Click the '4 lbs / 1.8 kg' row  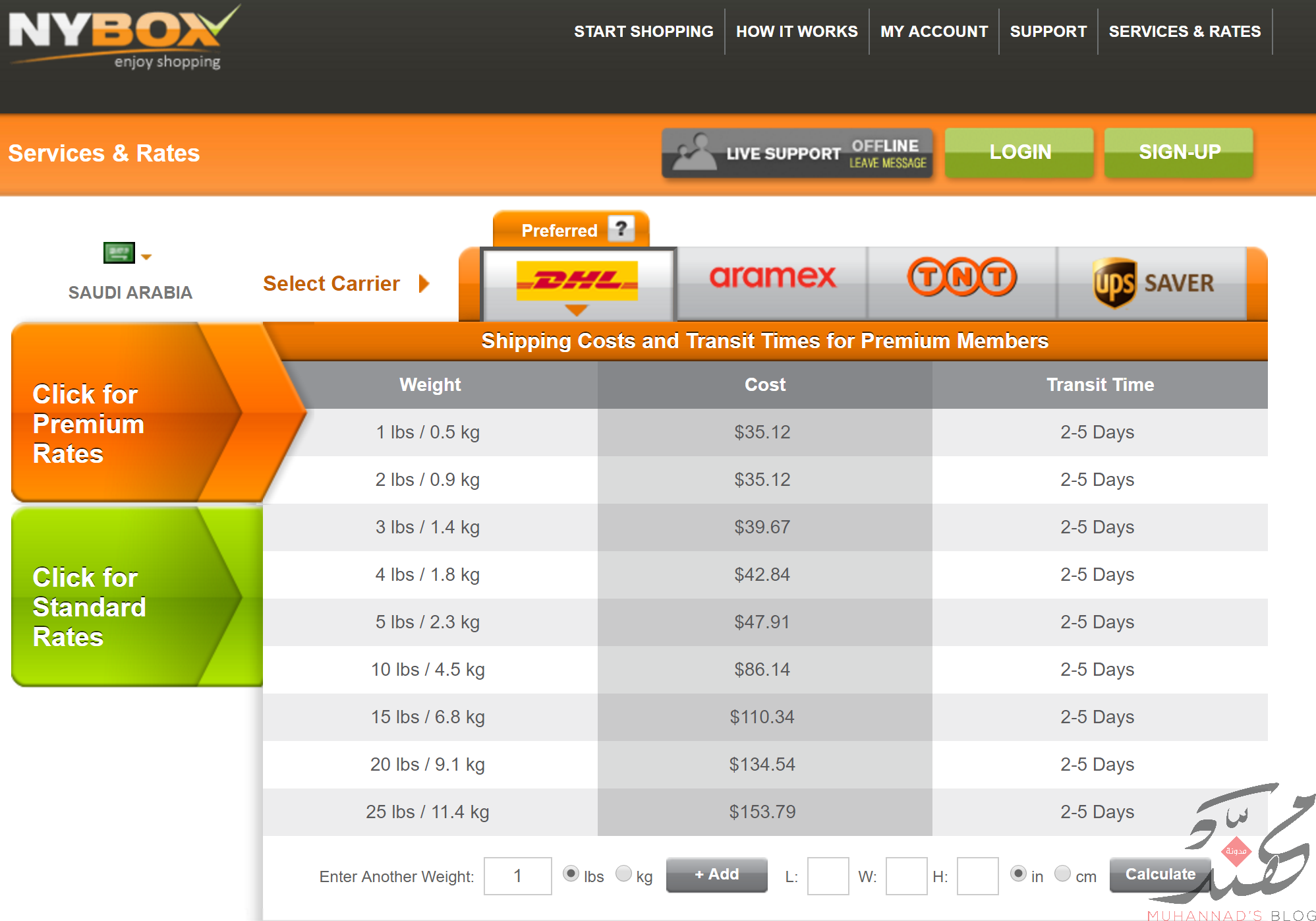[765, 574]
